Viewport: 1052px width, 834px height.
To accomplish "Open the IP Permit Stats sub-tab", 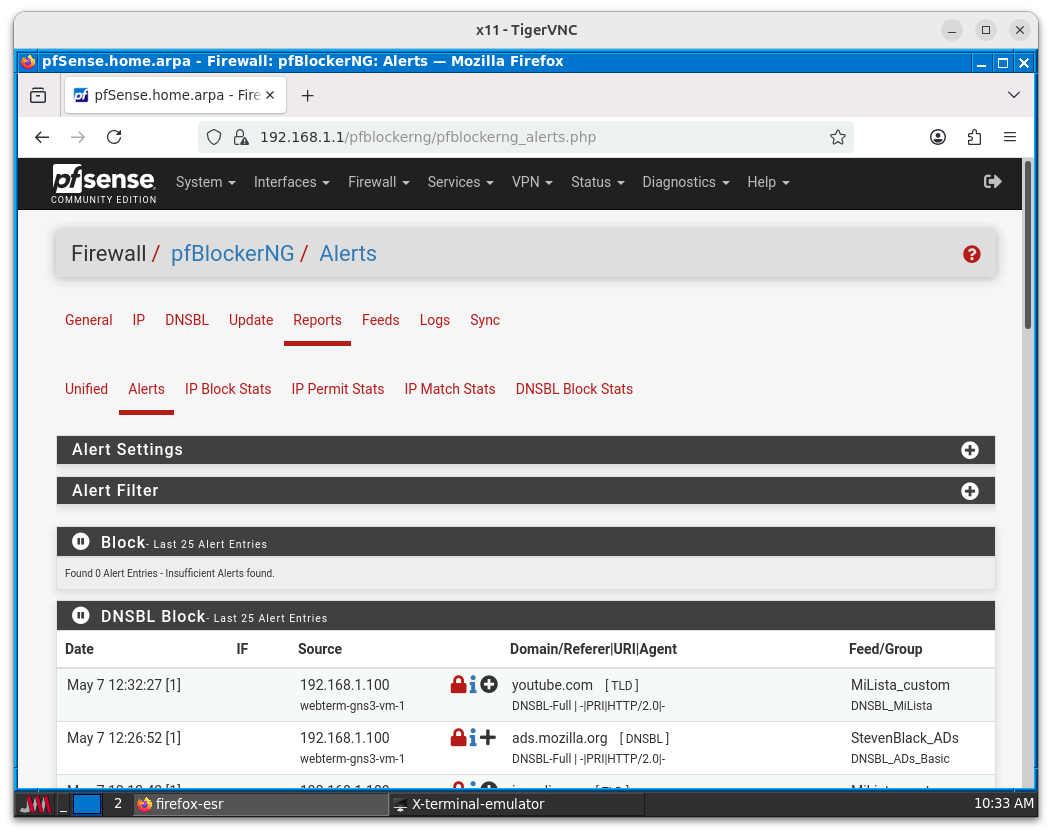I will [337, 389].
